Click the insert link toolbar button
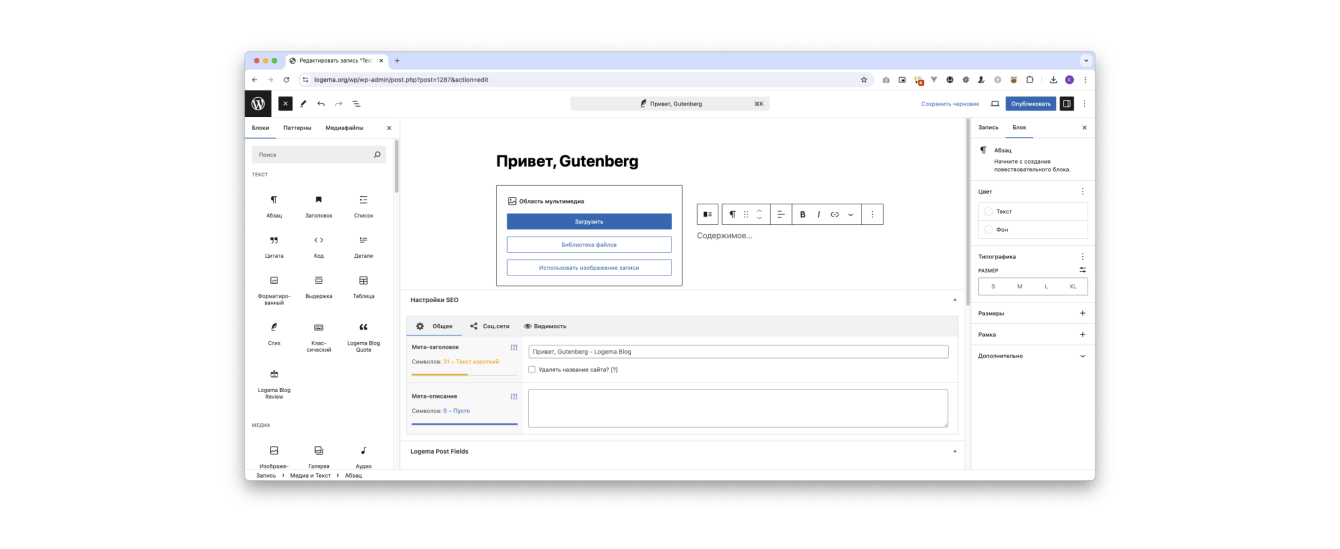 [x=835, y=214]
